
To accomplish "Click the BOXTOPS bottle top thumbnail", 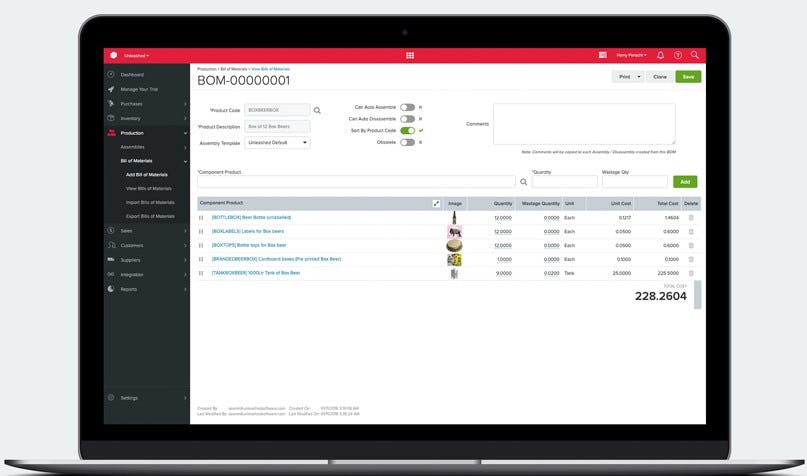I will click(x=454, y=245).
